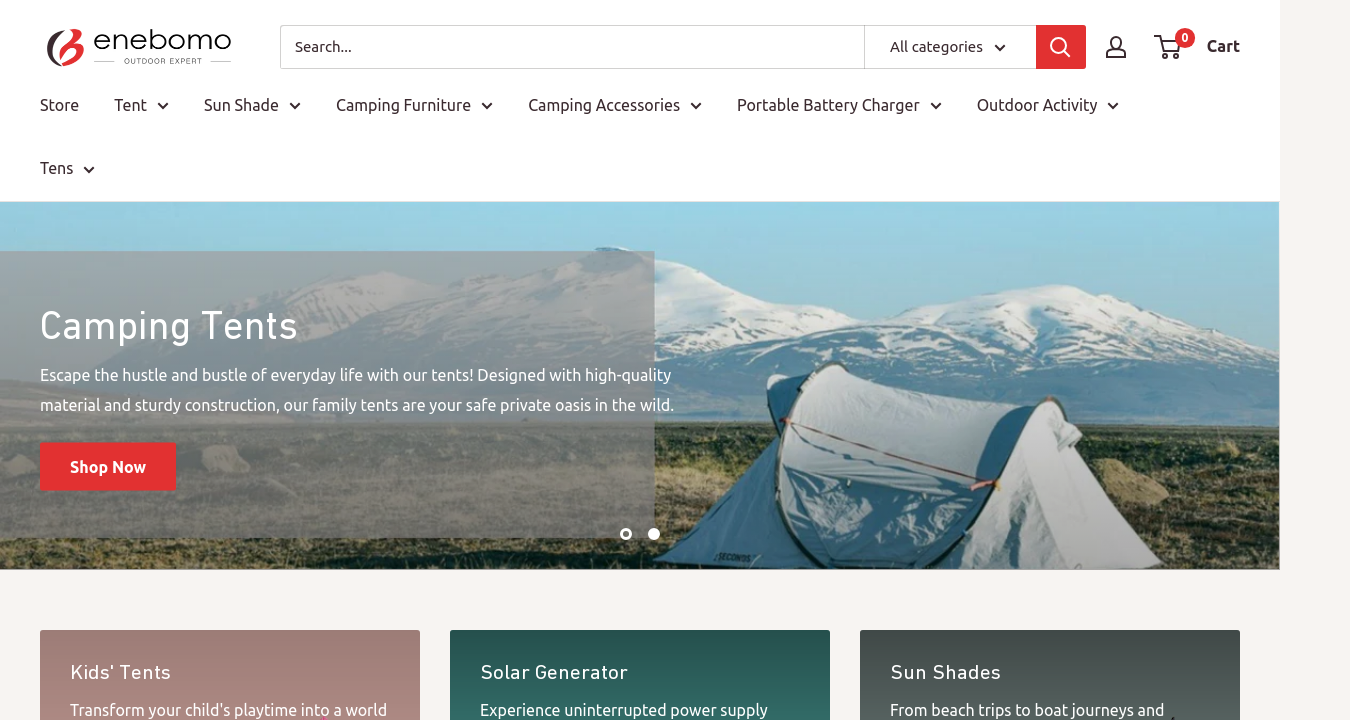This screenshot has width=1350, height=720.
Task: Open the user account icon
Action: (1116, 47)
